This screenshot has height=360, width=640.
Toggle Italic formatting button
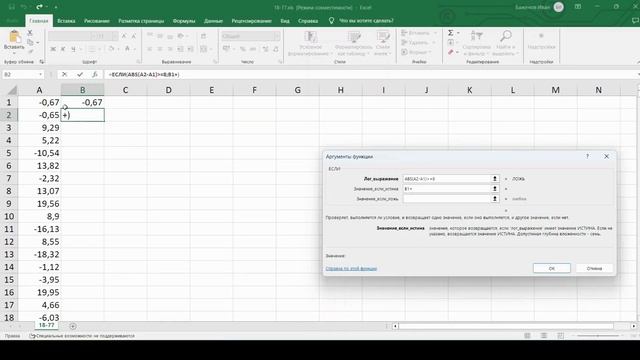[63, 49]
